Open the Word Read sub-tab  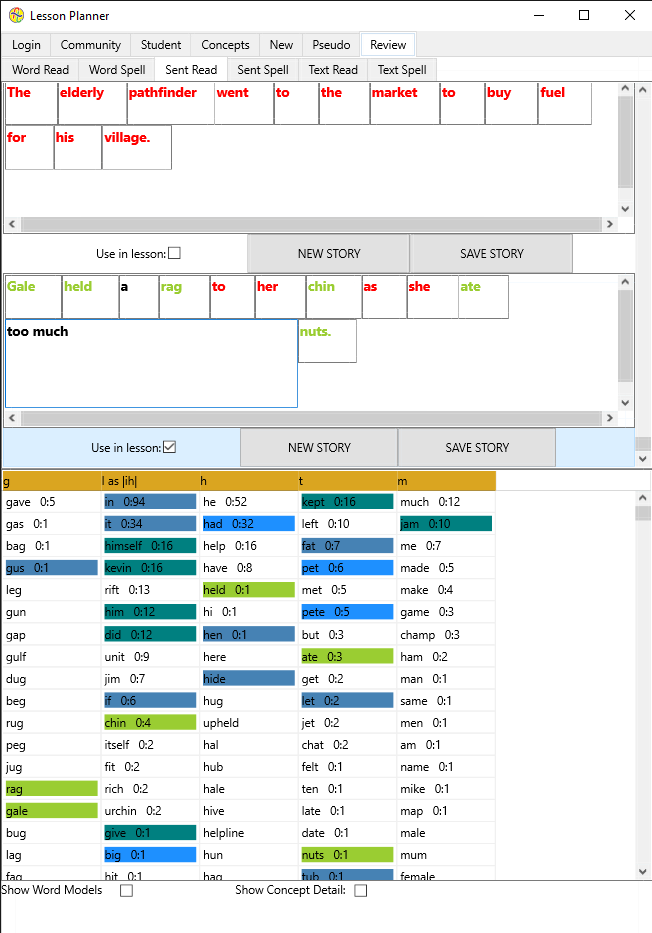[x=40, y=70]
